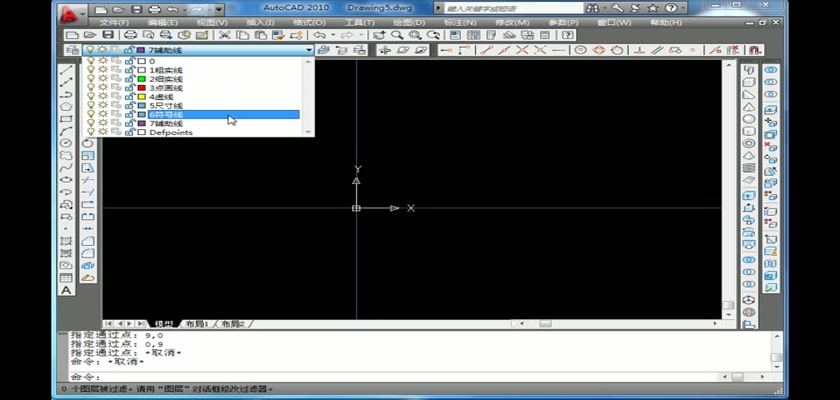840x400 pixels.
Task: Select the Ellipse draw tool
Action: tap(66, 180)
